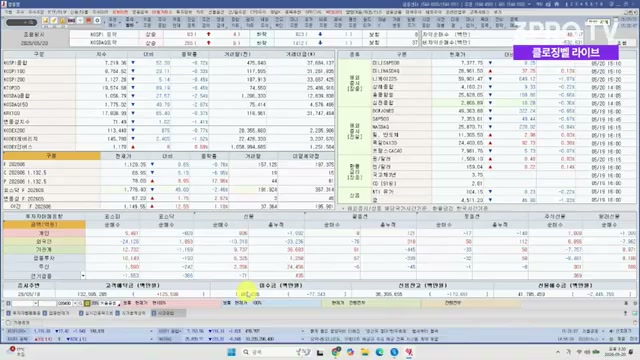
Task: Open Microsoft Edge from taskbar
Action: pyautogui.click(x=379, y=352)
